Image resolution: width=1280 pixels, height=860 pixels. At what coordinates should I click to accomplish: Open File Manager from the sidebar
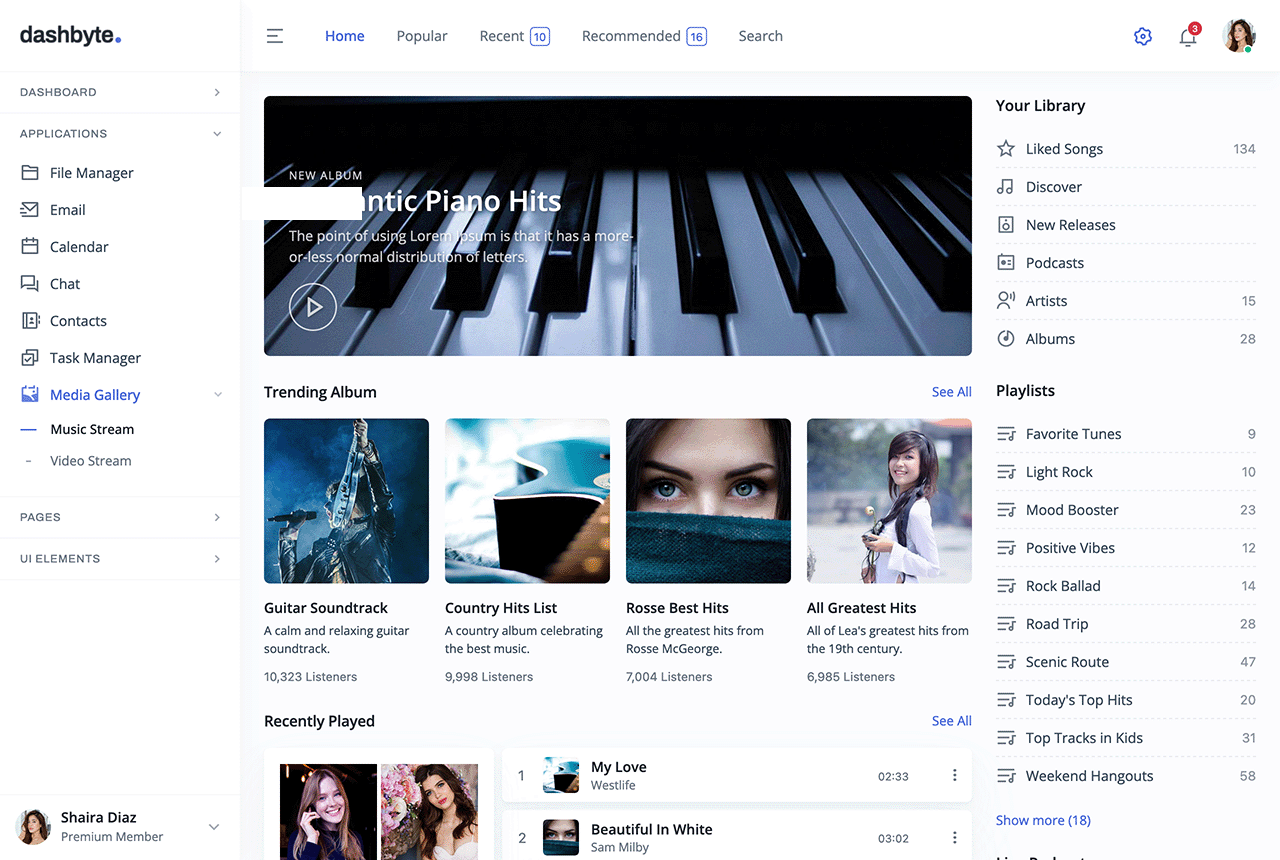click(91, 173)
